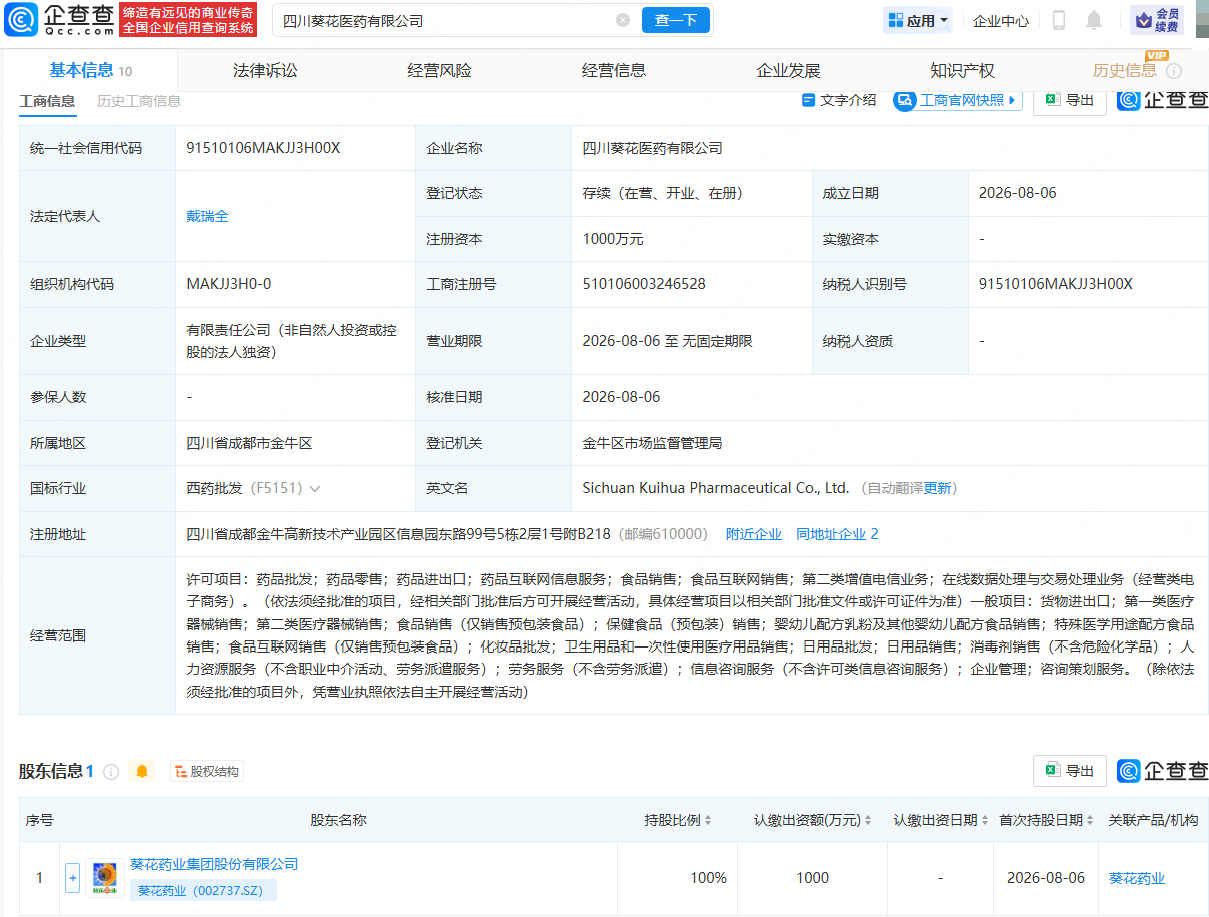The width and height of the screenshot is (1209, 917).
Task: Switch to 知识产权 tab
Action: click(x=962, y=70)
